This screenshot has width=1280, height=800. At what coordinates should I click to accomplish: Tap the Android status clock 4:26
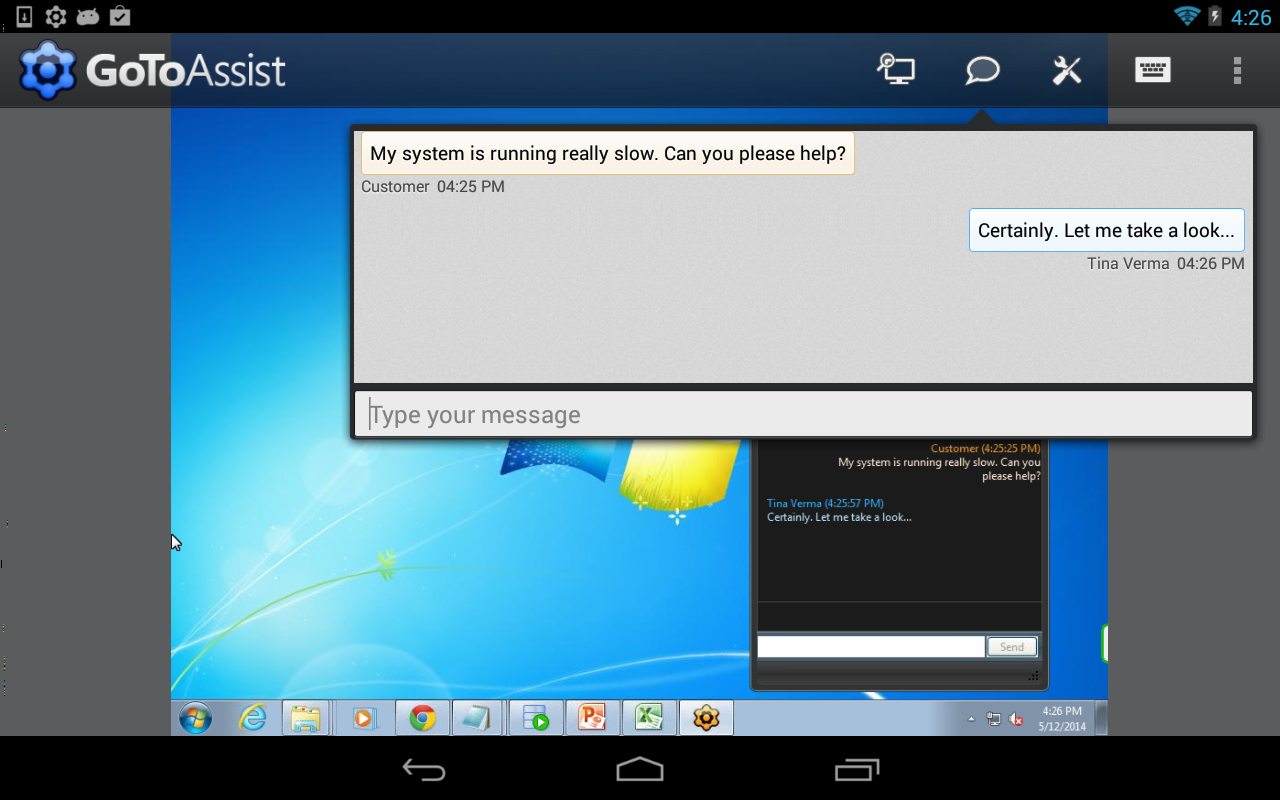tap(1251, 17)
